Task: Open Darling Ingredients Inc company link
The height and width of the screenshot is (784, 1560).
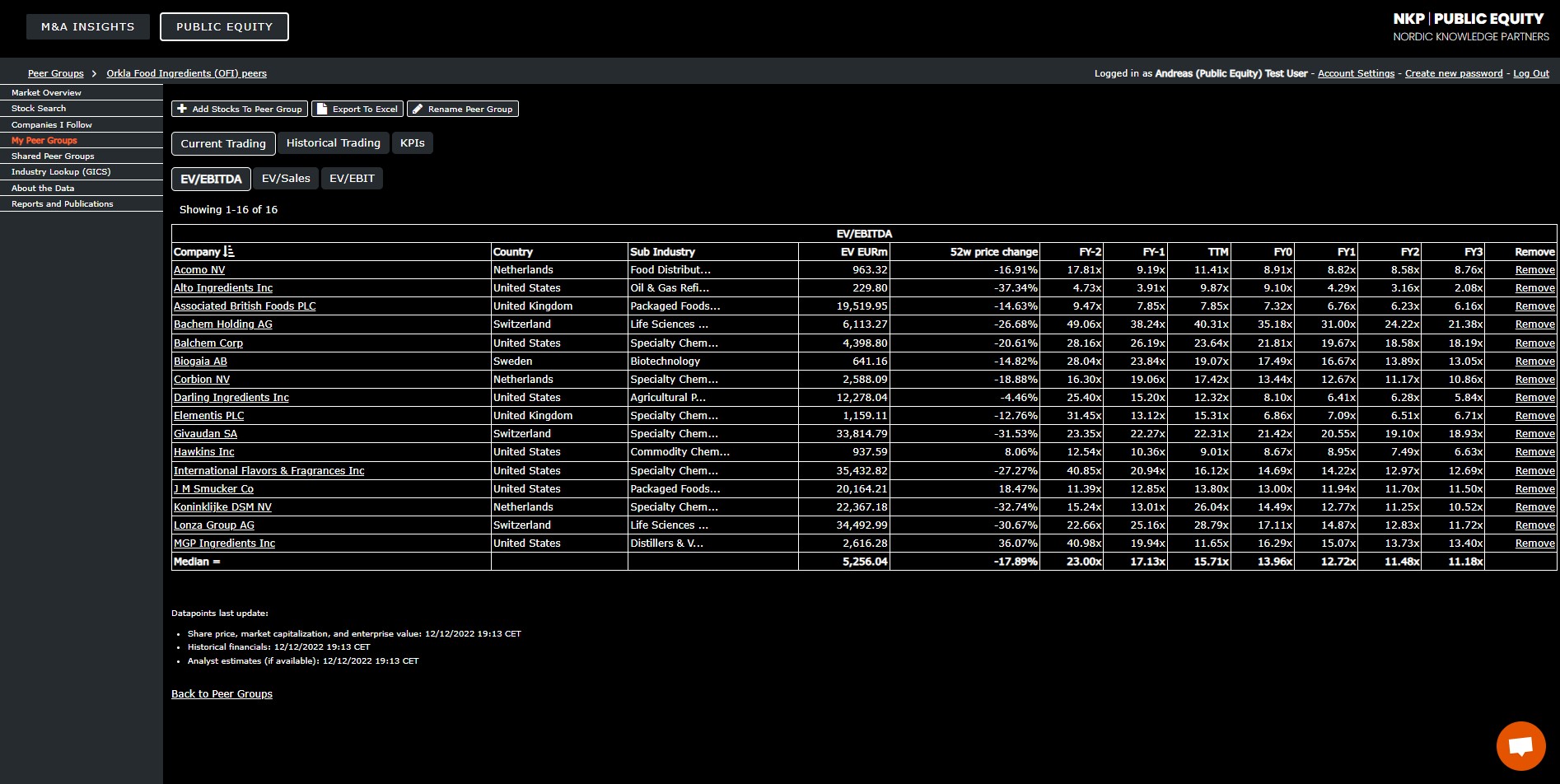Action: [x=231, y=398]
